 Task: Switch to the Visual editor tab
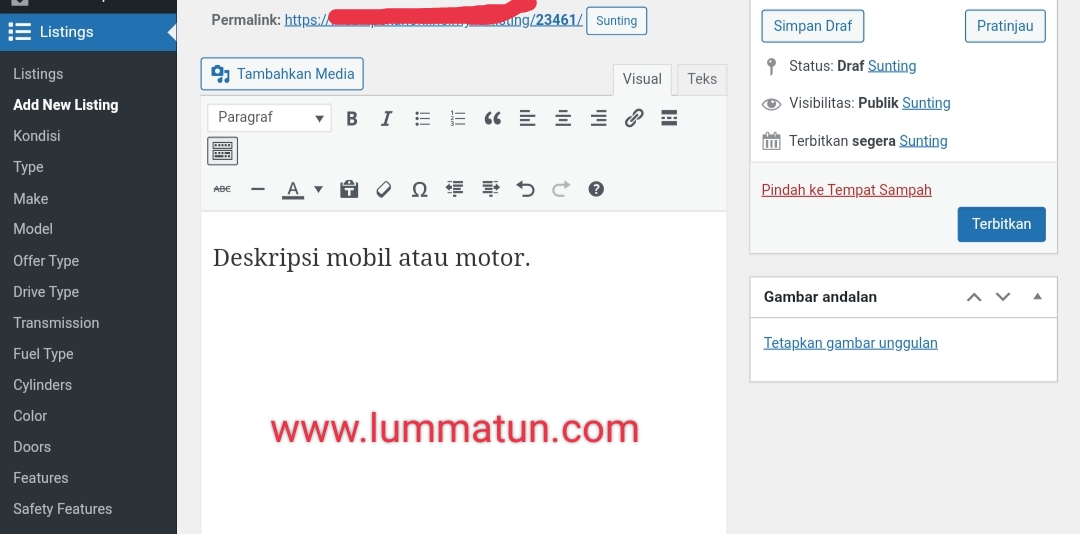pos(642,79)
